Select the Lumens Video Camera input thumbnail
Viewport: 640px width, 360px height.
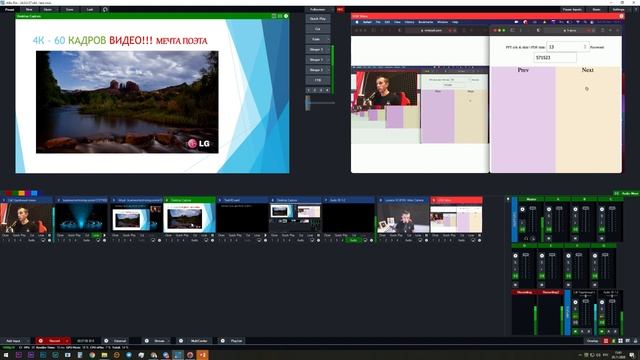click(x=403, y=218)
